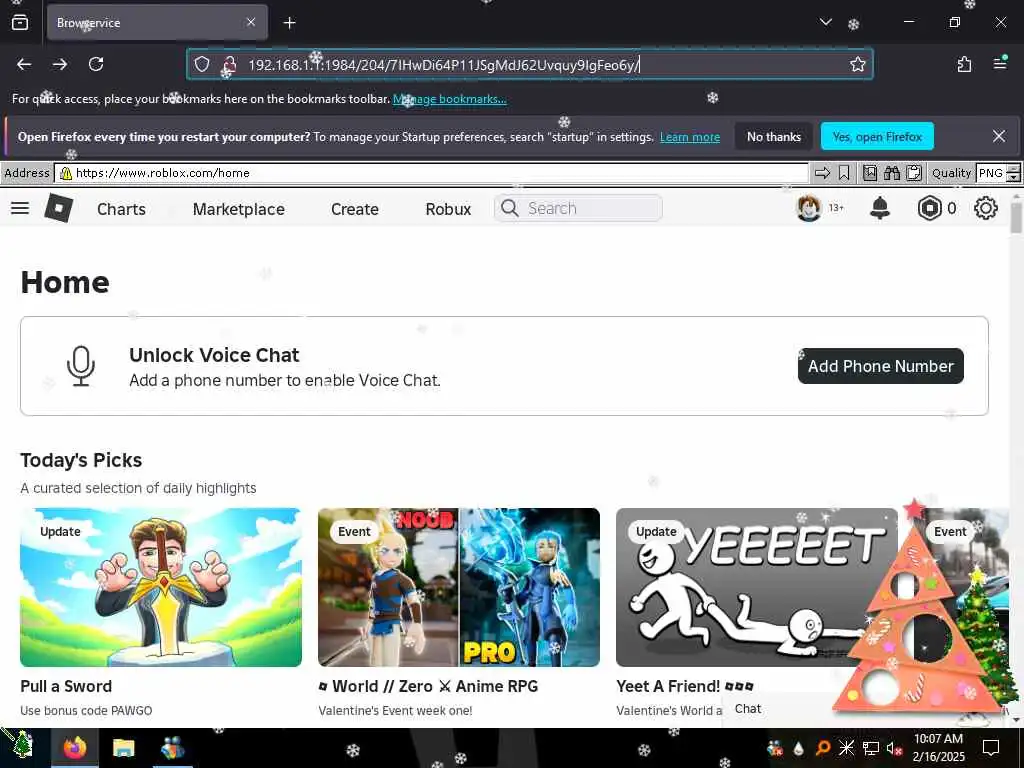
Task: Open the Yeet A Friend thumbnail
Action: tap(756, 587)
